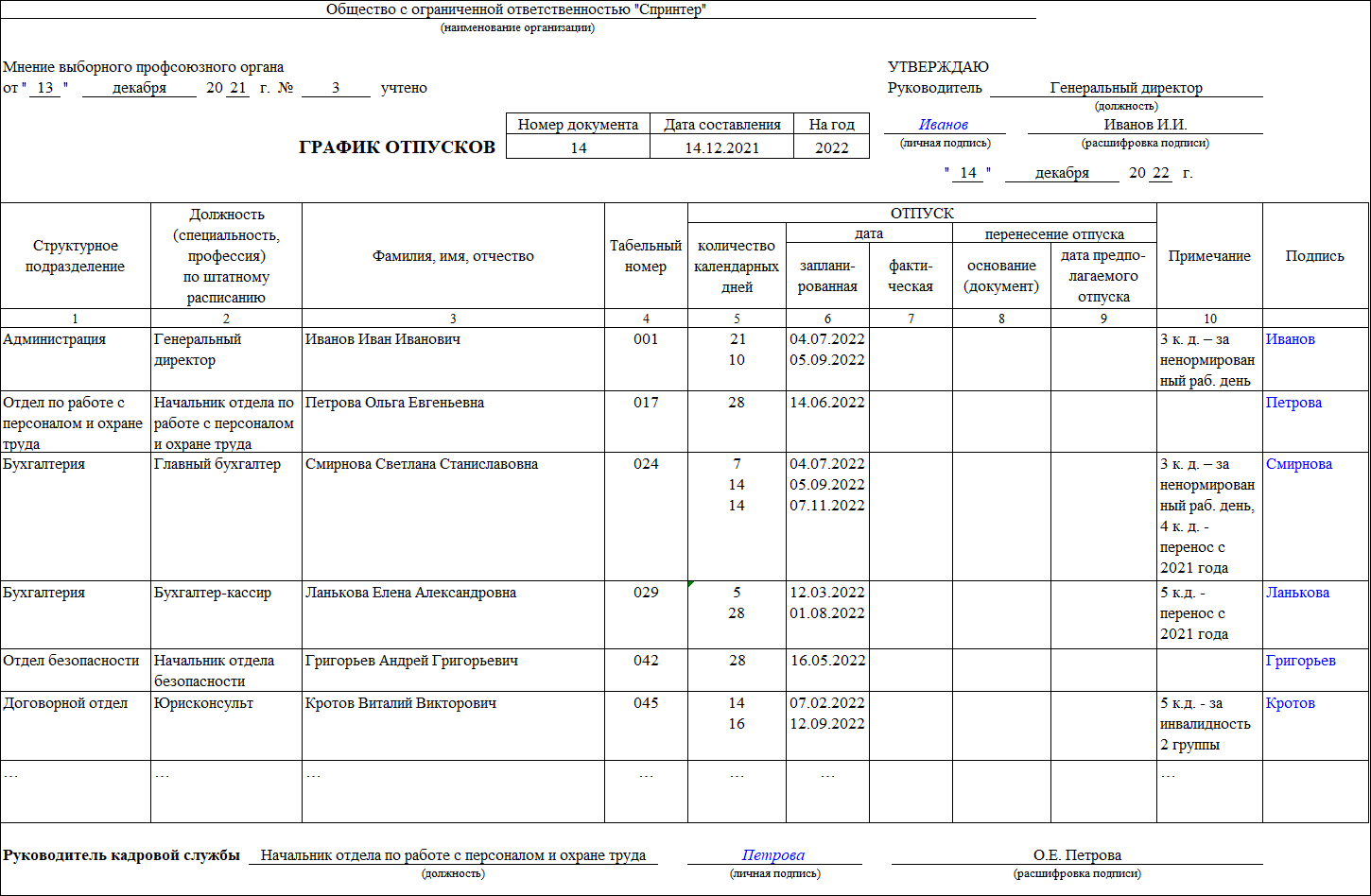Screen dimensions: 1371x896
Task: Click the green corner marker cell for Ланькова's days
Action: 737,615
